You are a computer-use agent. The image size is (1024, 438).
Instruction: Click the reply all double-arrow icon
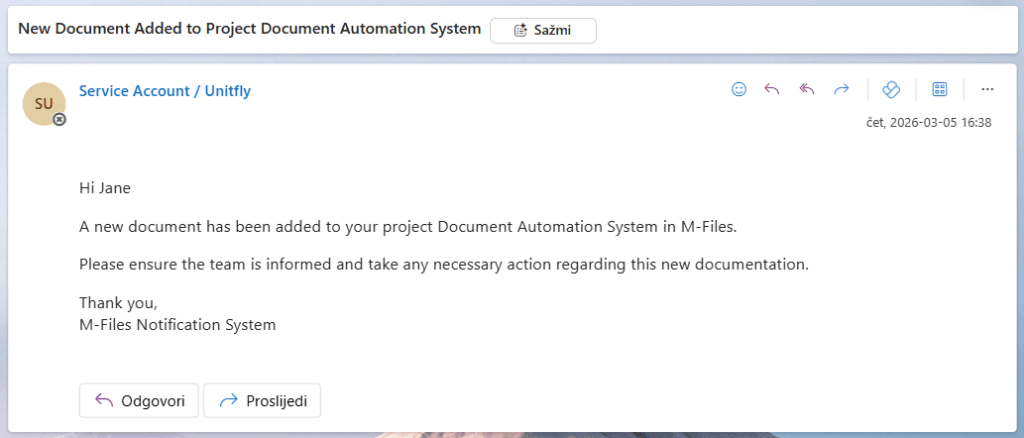pyautogui.click(x=807, y=89)
